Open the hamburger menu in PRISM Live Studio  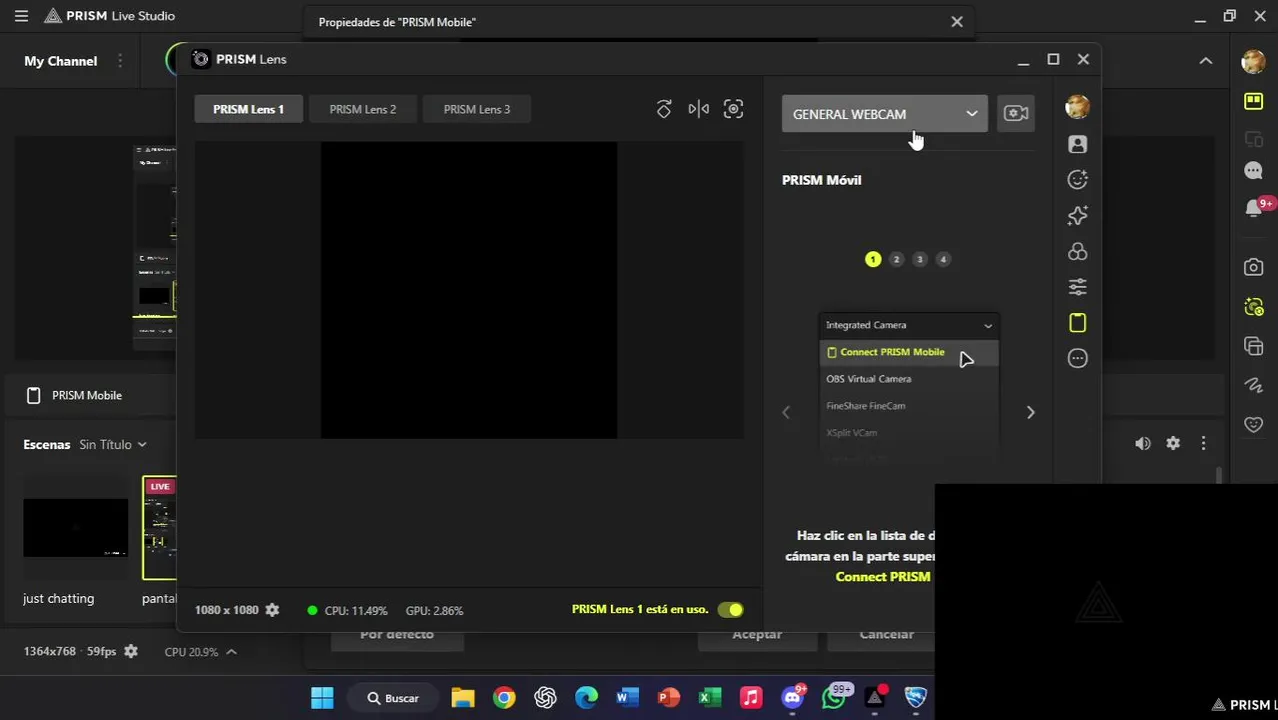click(x=21, y=16)
